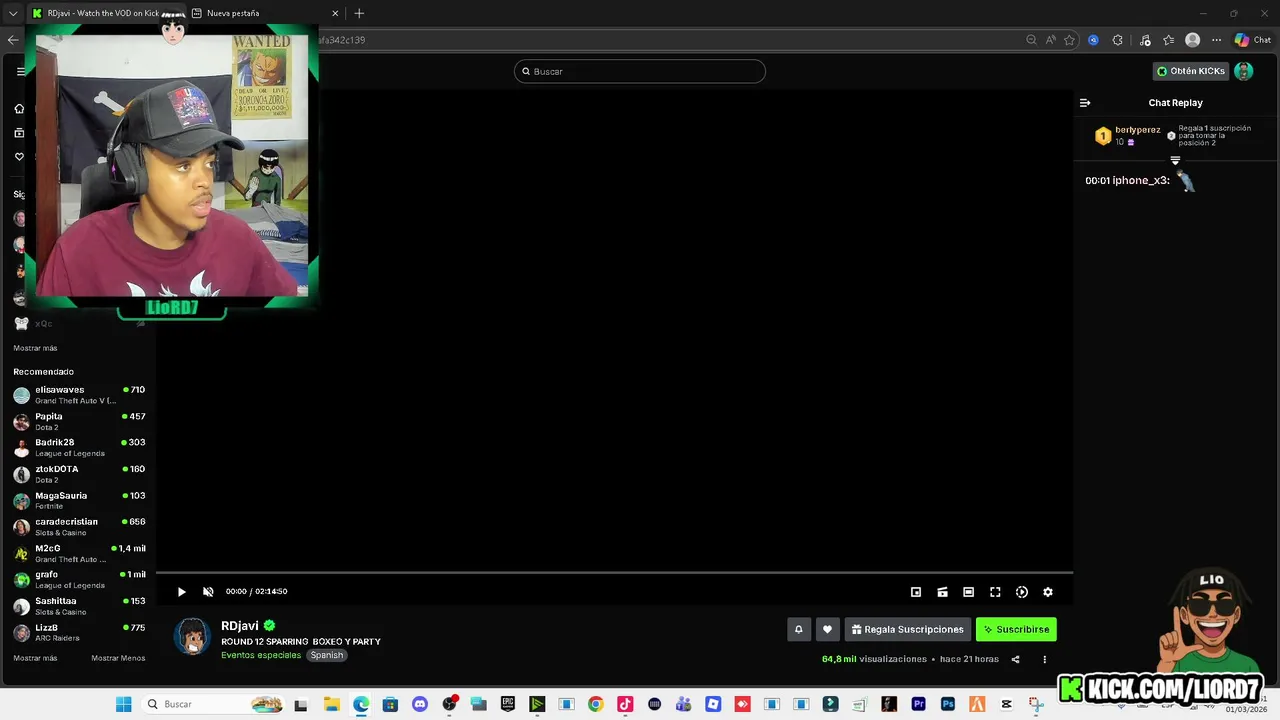
Task: Open Discord from the taskbar
Action: [419, 704]
